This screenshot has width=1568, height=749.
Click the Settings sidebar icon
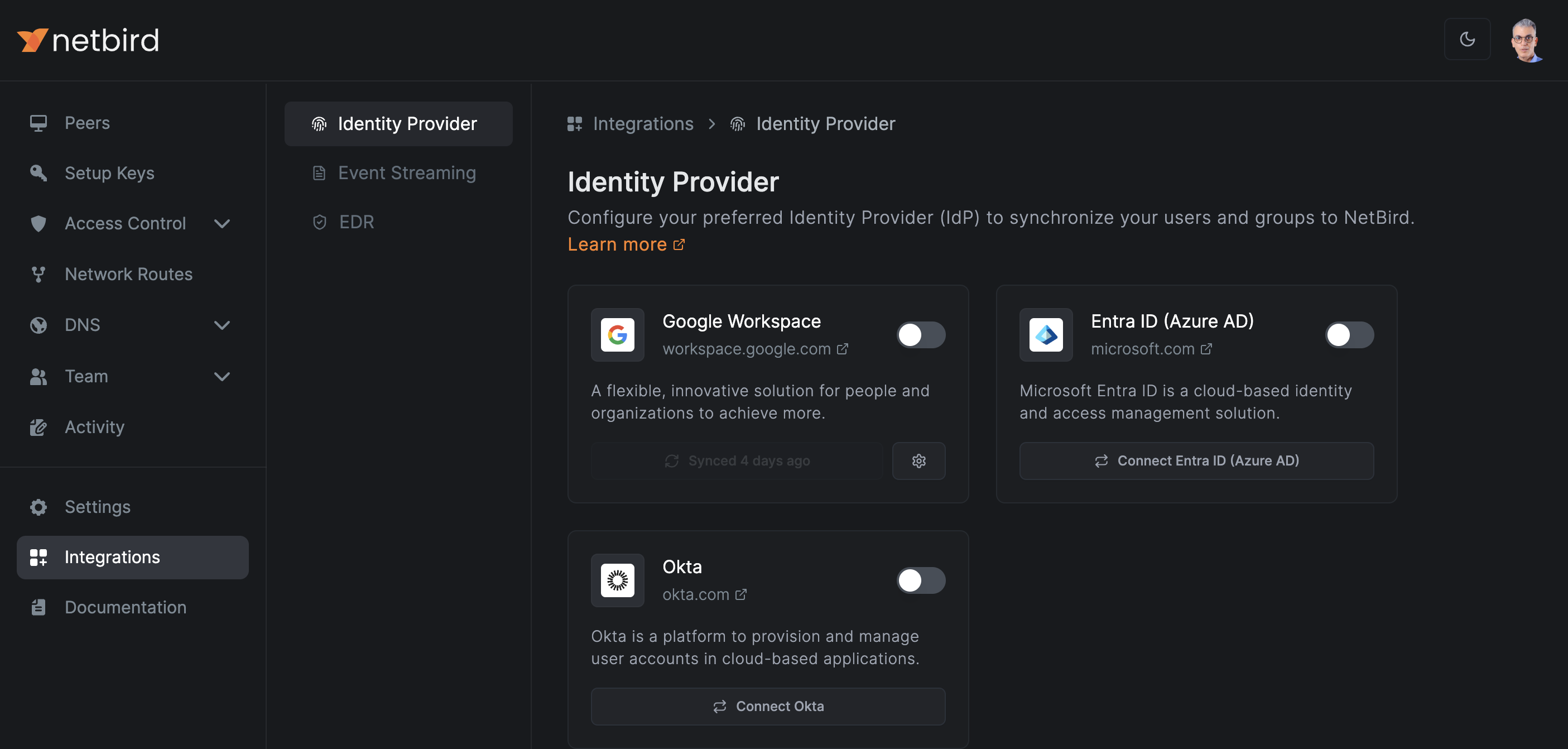(38, 507)
